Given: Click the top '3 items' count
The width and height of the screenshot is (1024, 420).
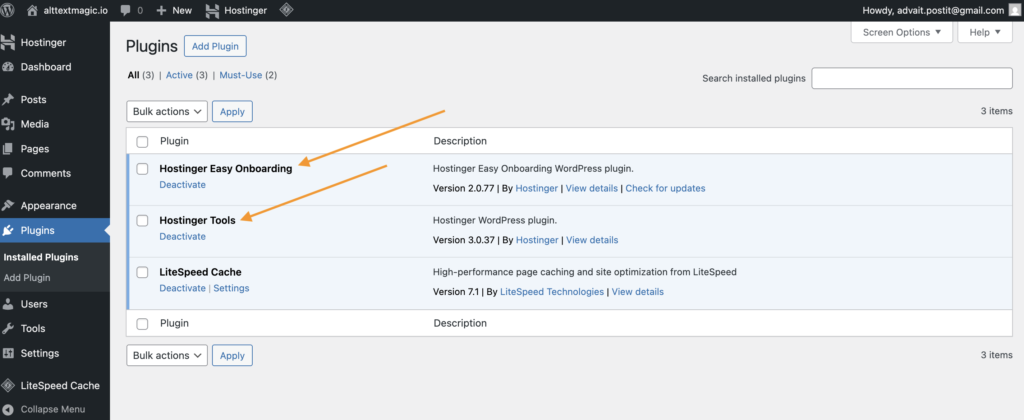Looking at the screenshot, I should click(997, 111).
